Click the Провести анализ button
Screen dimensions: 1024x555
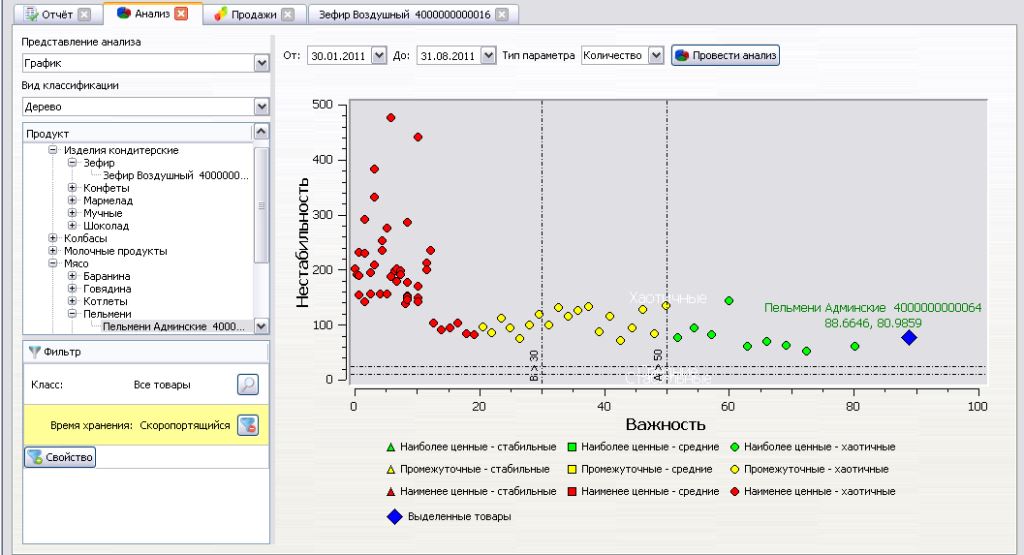pyautogui.click(x=726, y=56)
